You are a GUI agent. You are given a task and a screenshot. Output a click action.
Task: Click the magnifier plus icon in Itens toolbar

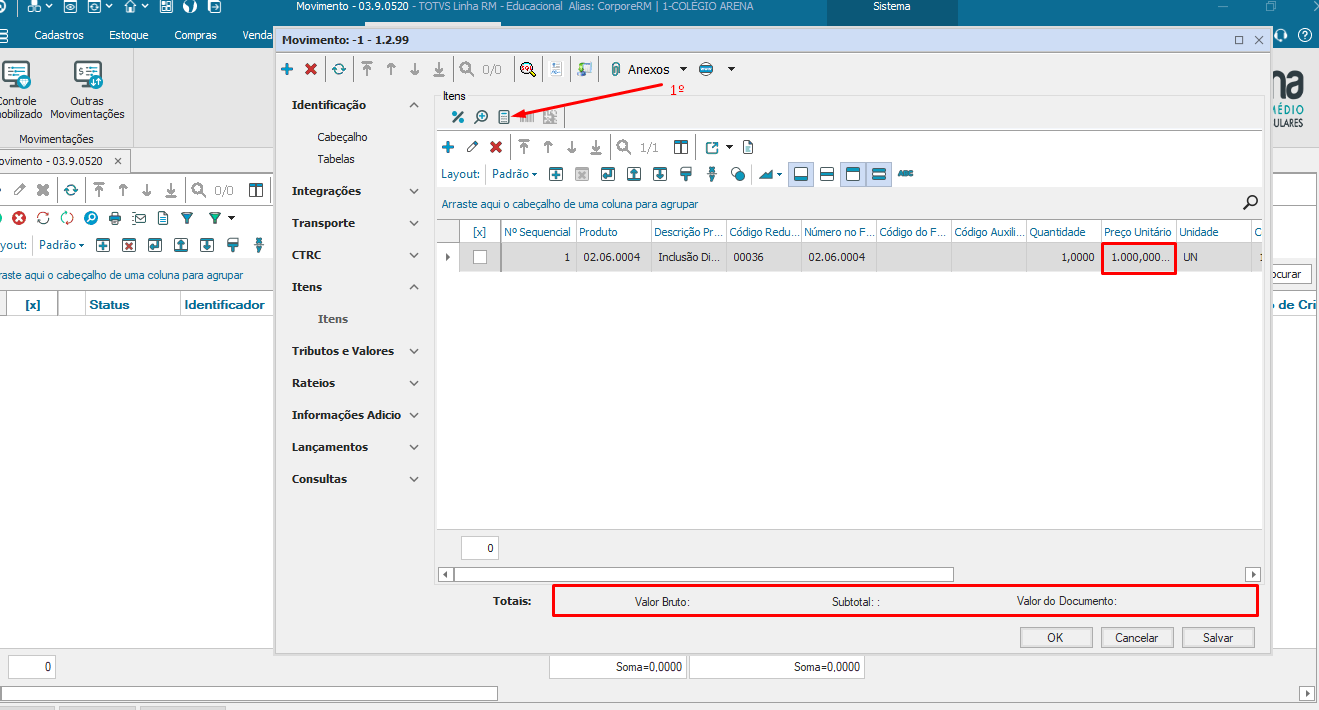(481, 117)
